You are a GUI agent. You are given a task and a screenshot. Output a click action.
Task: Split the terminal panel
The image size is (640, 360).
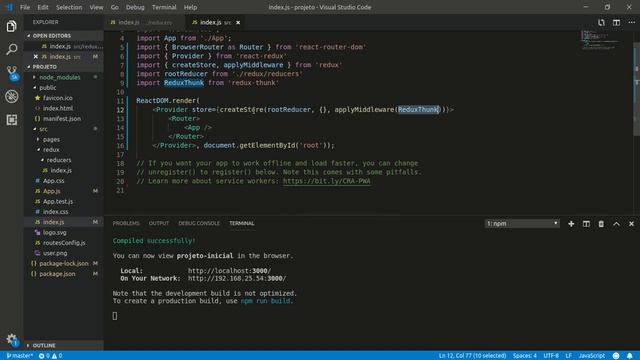click(x=586, y=224)
